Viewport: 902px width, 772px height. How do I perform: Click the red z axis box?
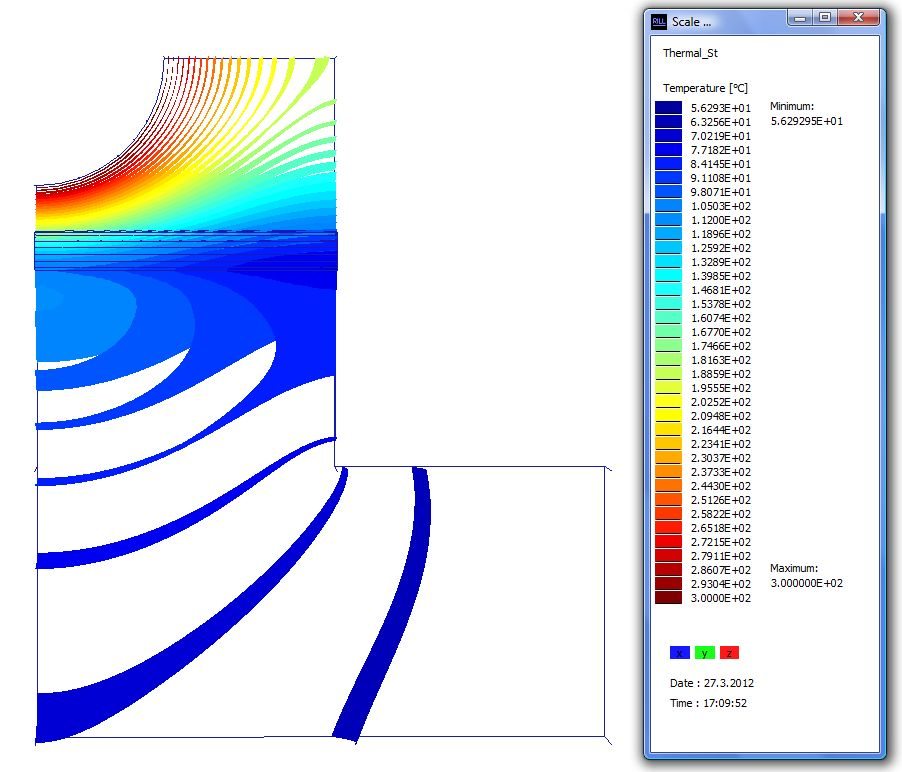pyautogui.click(x=730, y=653)
